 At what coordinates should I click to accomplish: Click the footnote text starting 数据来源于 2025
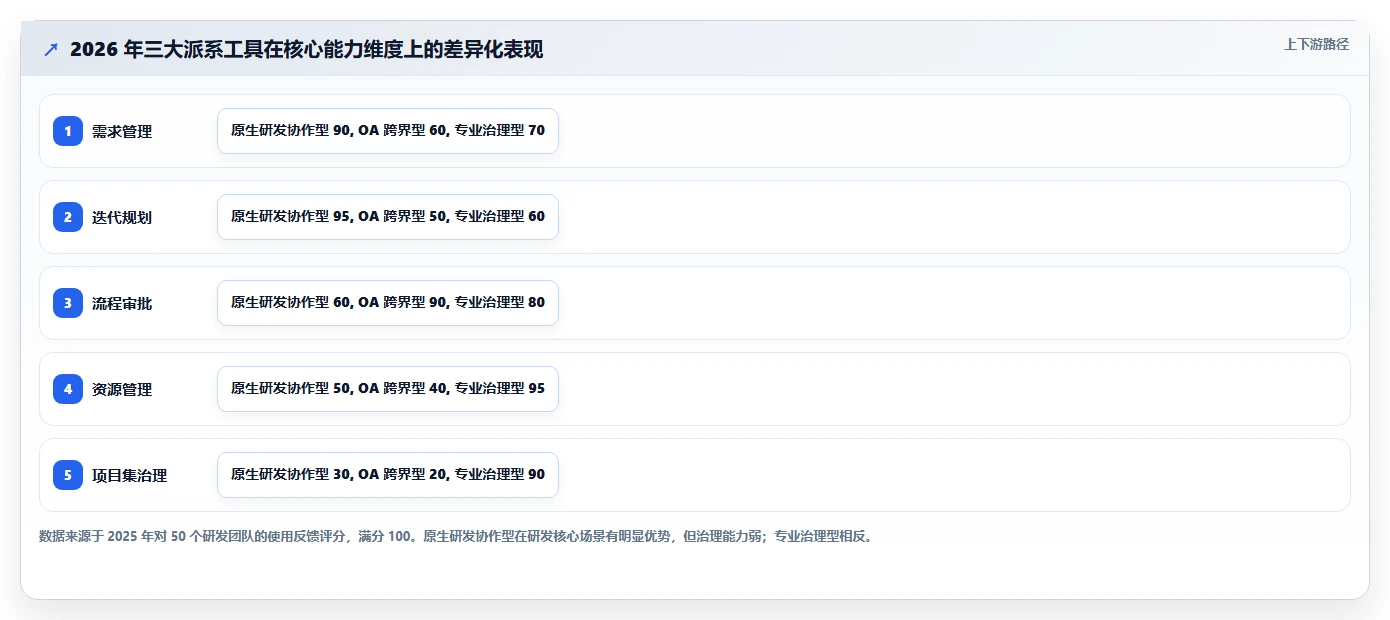[x=457, y=536]
